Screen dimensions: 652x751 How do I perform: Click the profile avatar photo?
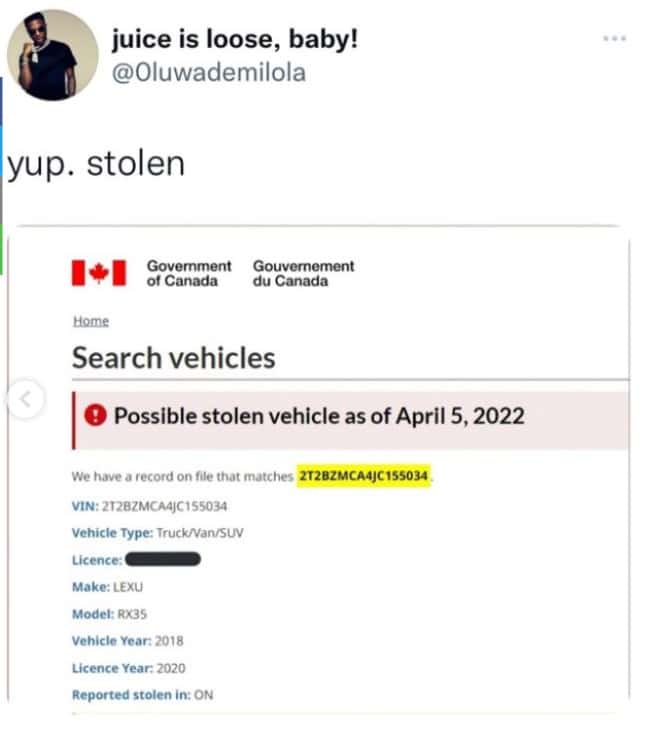pyautogui.click(x=52, y=56)
